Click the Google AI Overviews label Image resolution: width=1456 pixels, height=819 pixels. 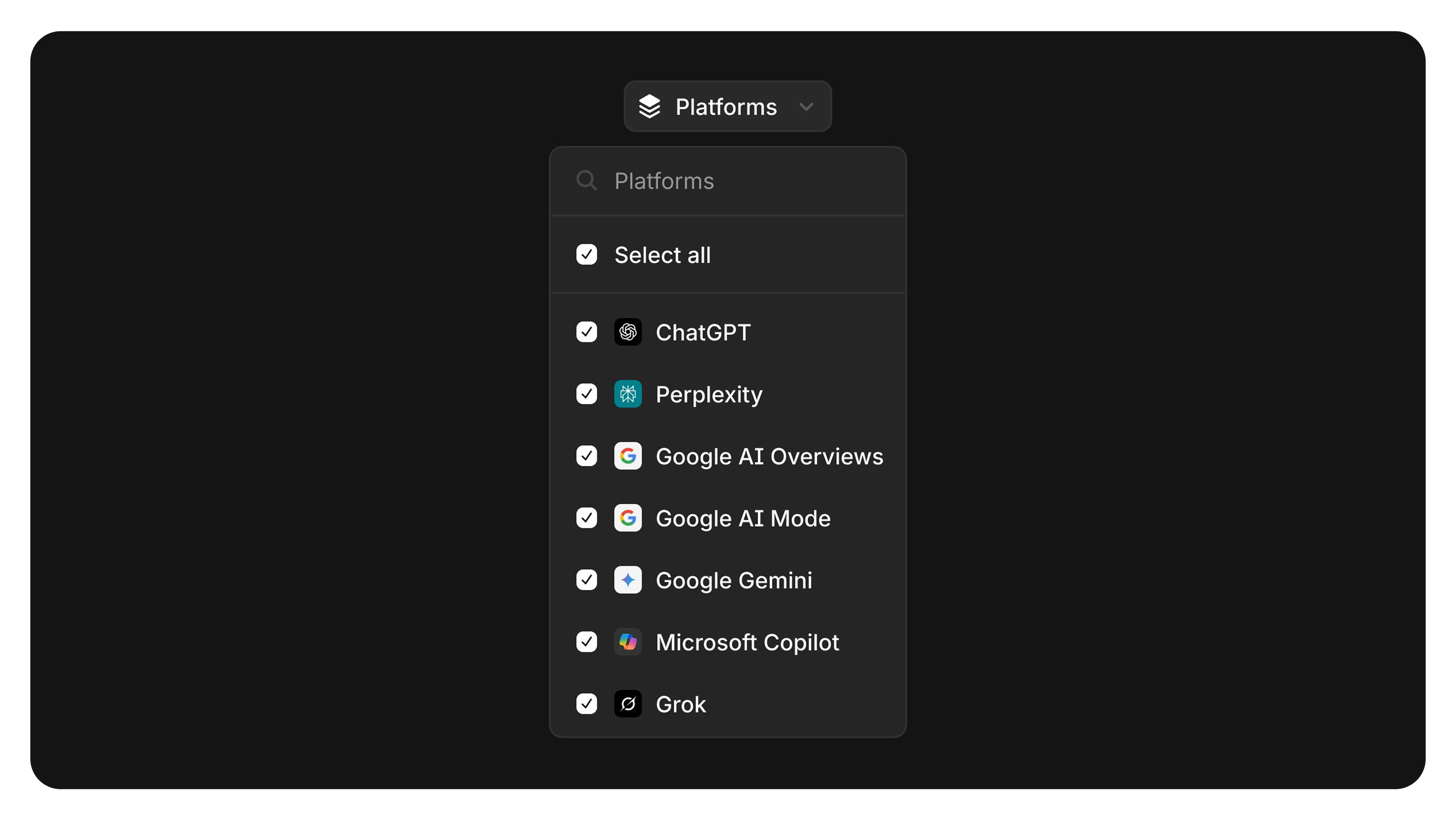[x=769, y=457]
